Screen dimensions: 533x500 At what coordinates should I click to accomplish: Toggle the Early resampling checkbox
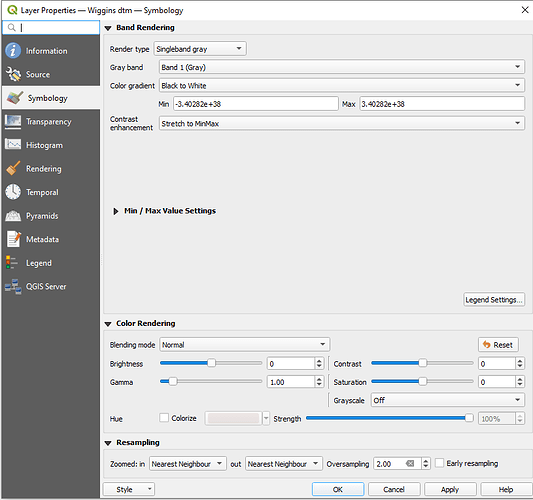point(439,463)
